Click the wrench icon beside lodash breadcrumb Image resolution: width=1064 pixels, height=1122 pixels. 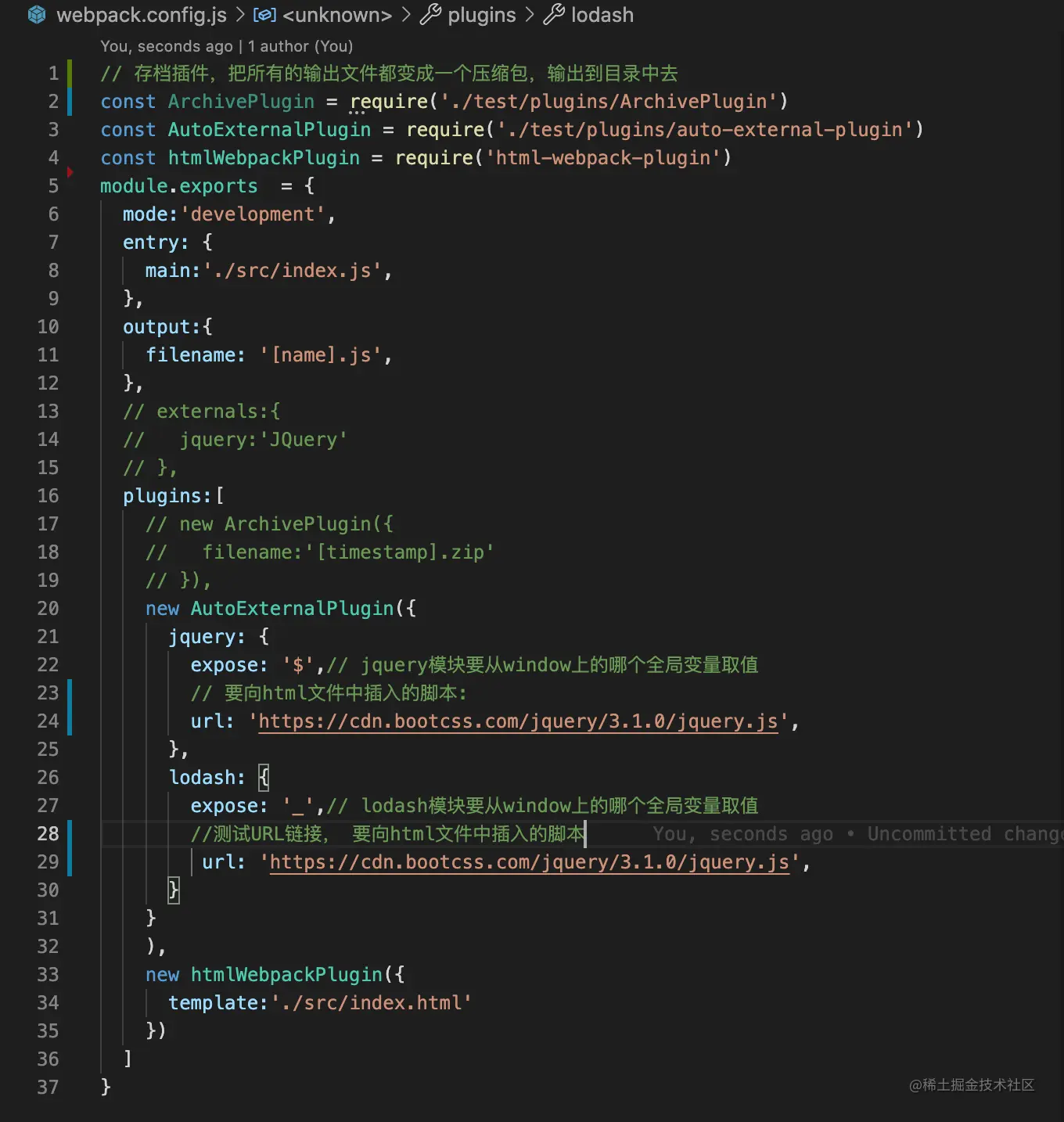point(554,15)
